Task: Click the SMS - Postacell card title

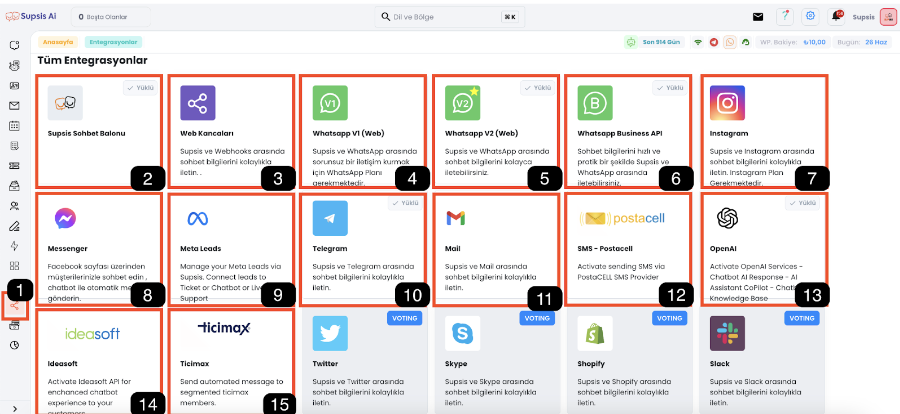Action: click(x=605, y=249)
